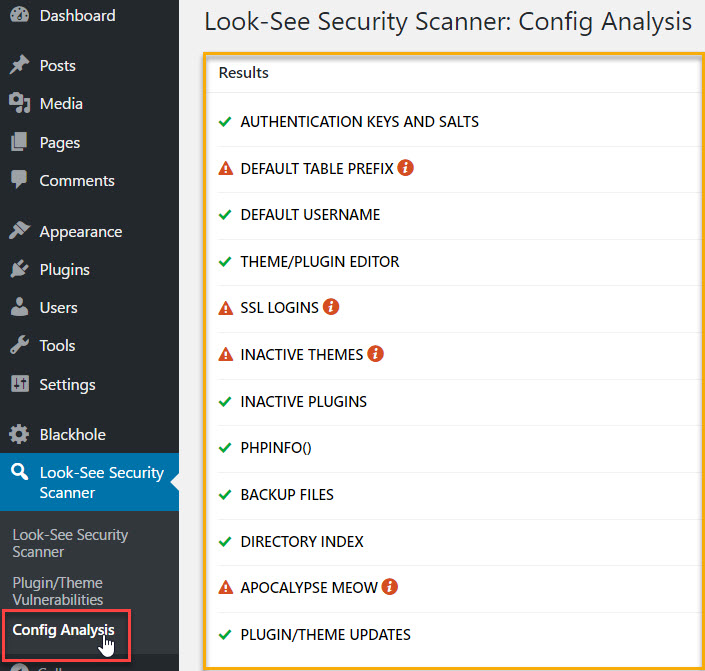Viewport: 705px width, 671px height.
Task: Click the Appearance paintbrush icon
Action: [19, 231]
